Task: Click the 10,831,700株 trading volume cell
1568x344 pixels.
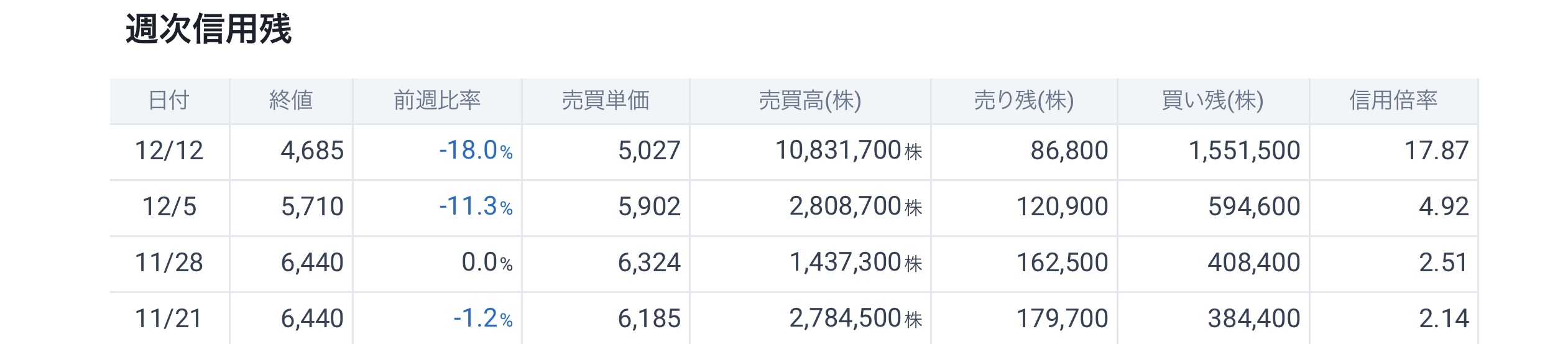Action: click(x=848, y=151)
